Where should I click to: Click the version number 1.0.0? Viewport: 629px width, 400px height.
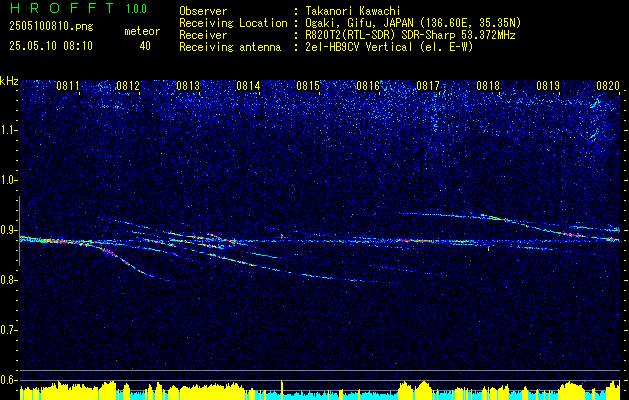[x=136, y=9]
